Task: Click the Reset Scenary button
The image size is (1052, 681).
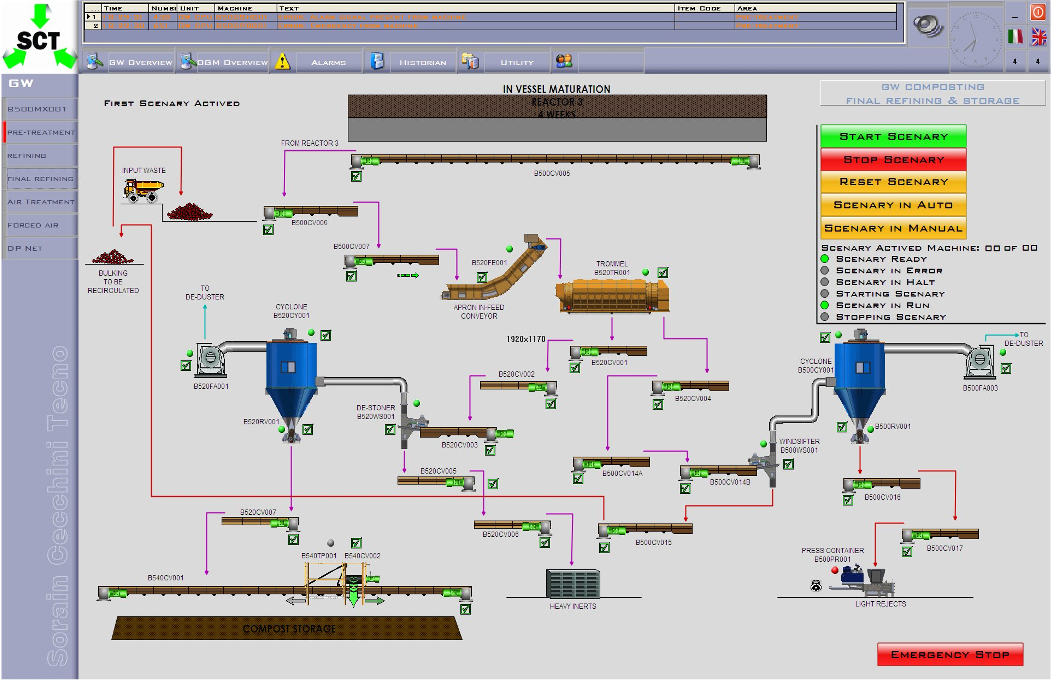Action: click(x=893, y=182)
